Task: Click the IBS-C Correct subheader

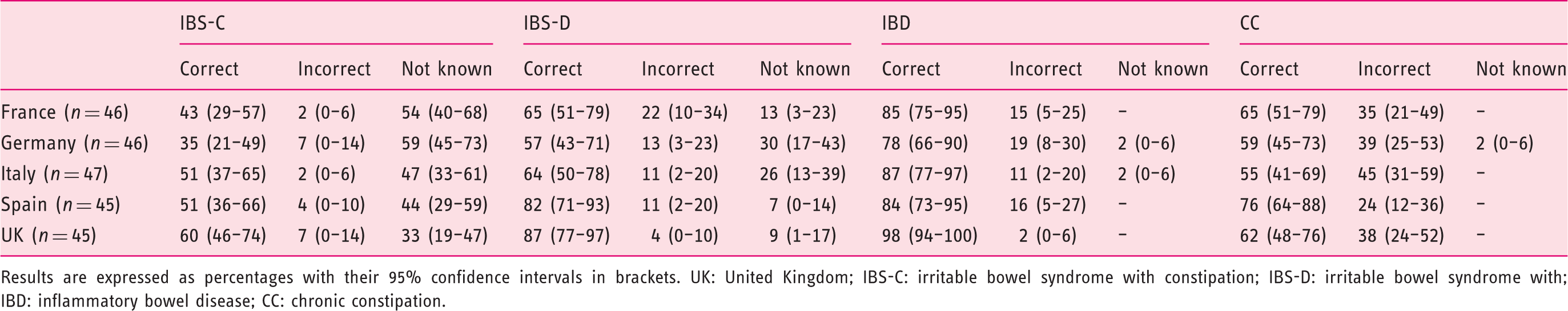Action: [209, 69]
